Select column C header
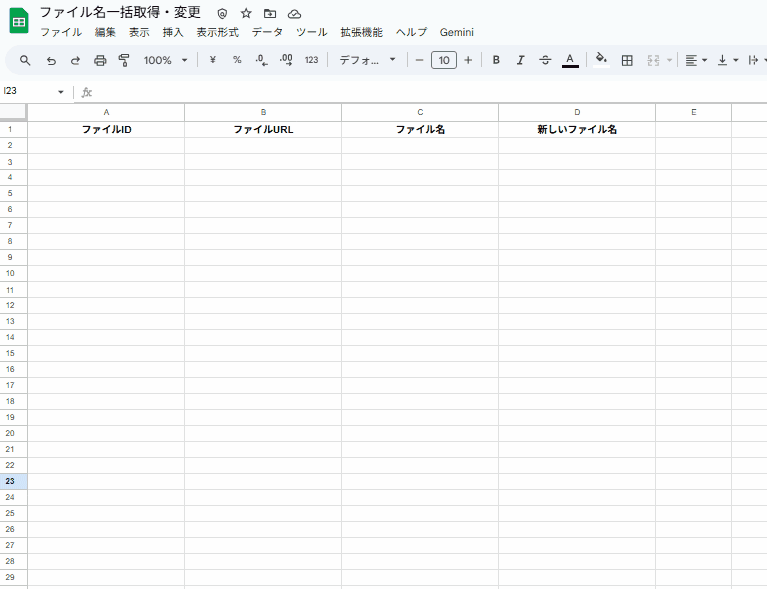The image size is (767, 589). [x=420, y=112]
